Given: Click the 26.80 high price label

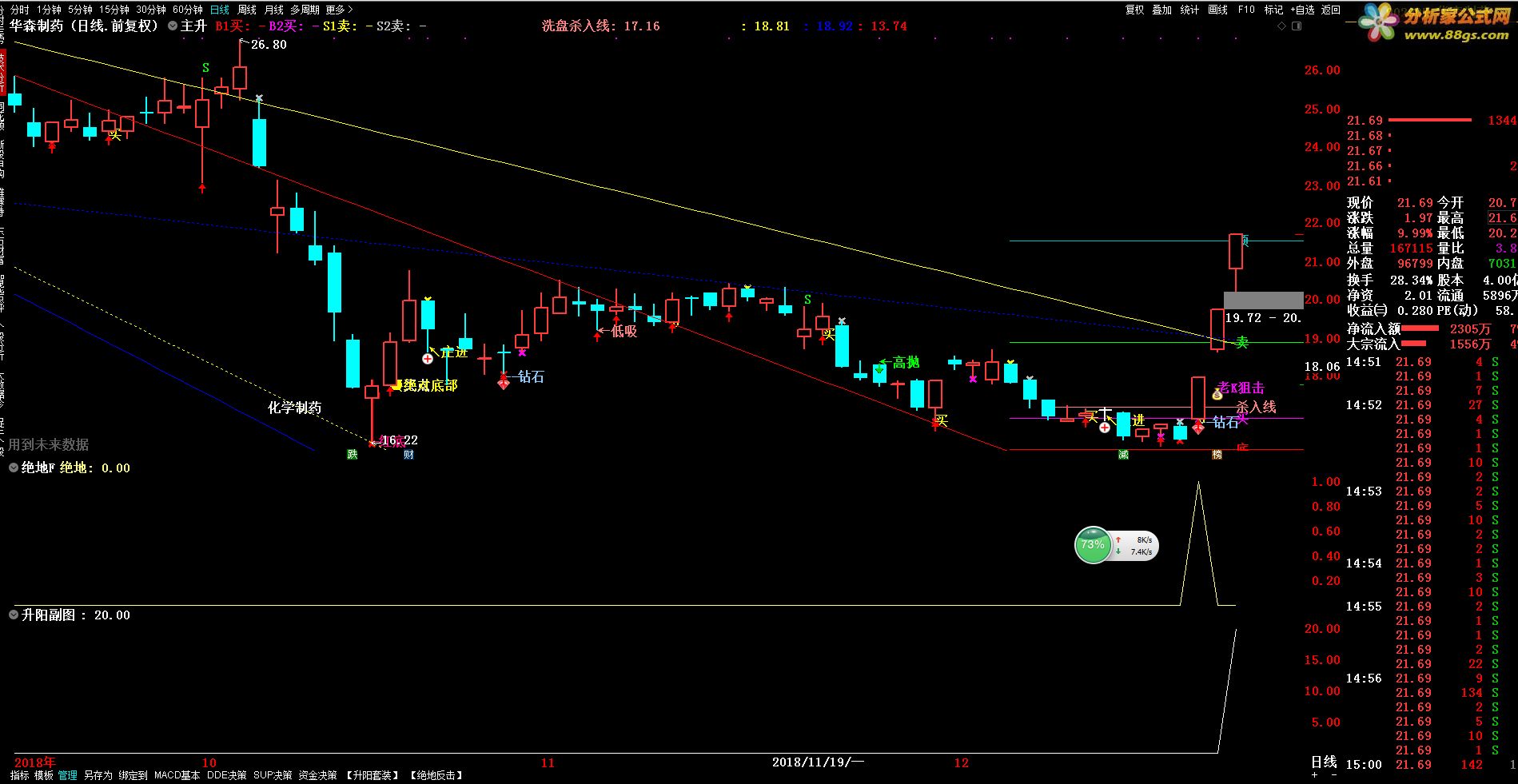Looking at the screenshot, I should [269, 45].
